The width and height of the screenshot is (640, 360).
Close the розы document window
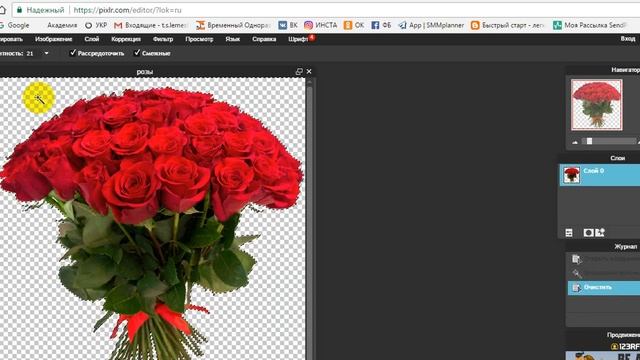309,71
